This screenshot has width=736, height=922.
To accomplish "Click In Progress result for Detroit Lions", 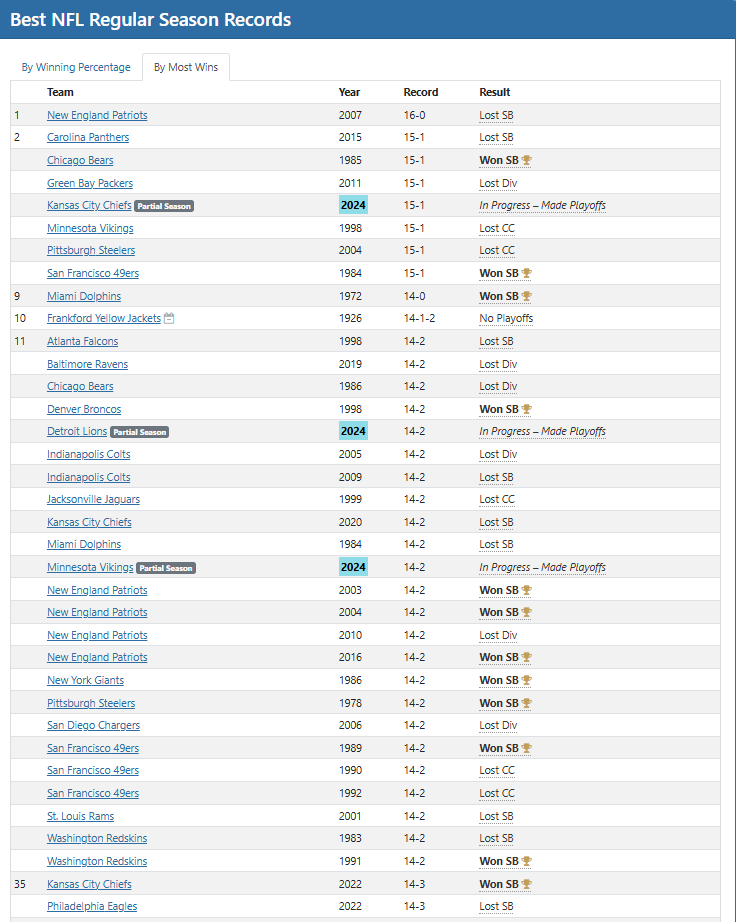I will (x=542, y=431).
